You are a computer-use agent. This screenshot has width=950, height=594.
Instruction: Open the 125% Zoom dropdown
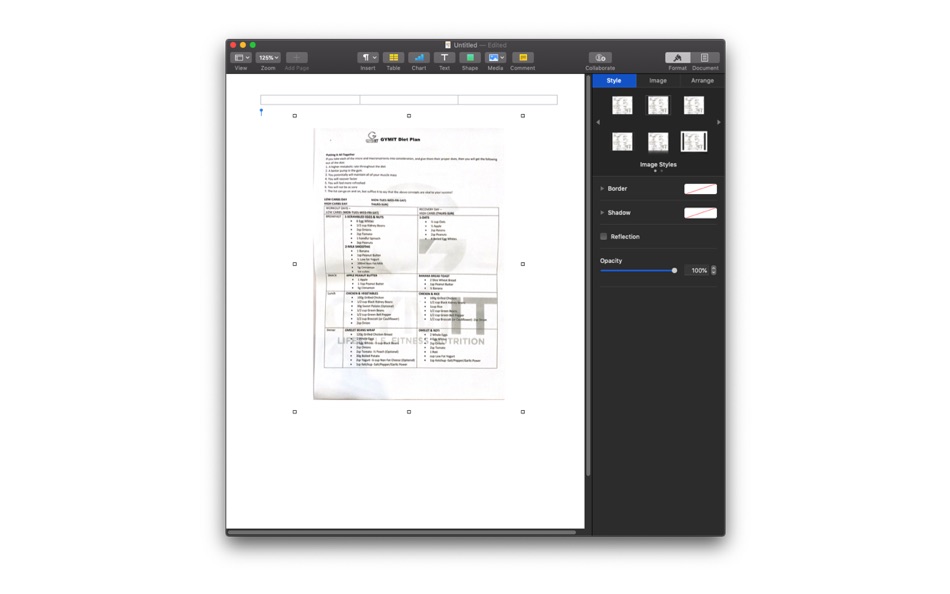coord(268,58)
